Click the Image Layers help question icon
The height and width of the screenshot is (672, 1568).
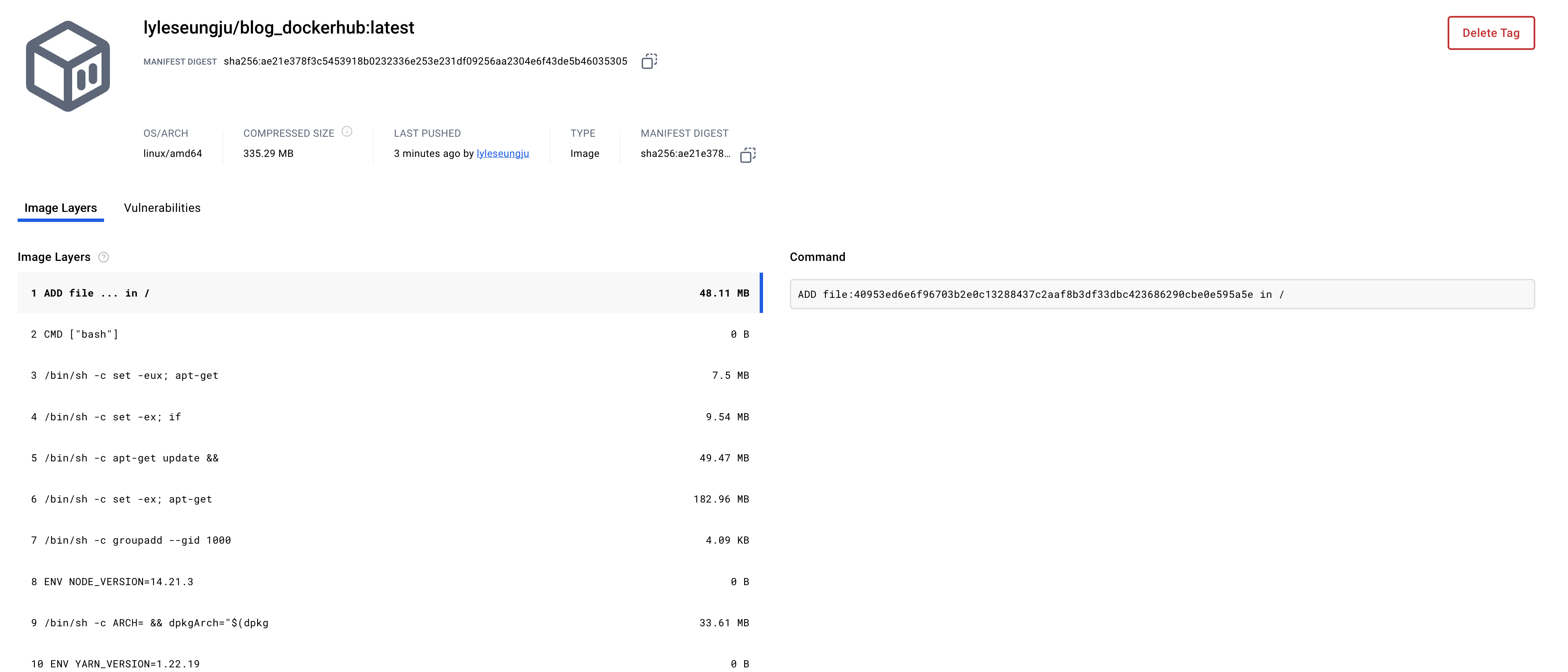[x=104, y=257]
